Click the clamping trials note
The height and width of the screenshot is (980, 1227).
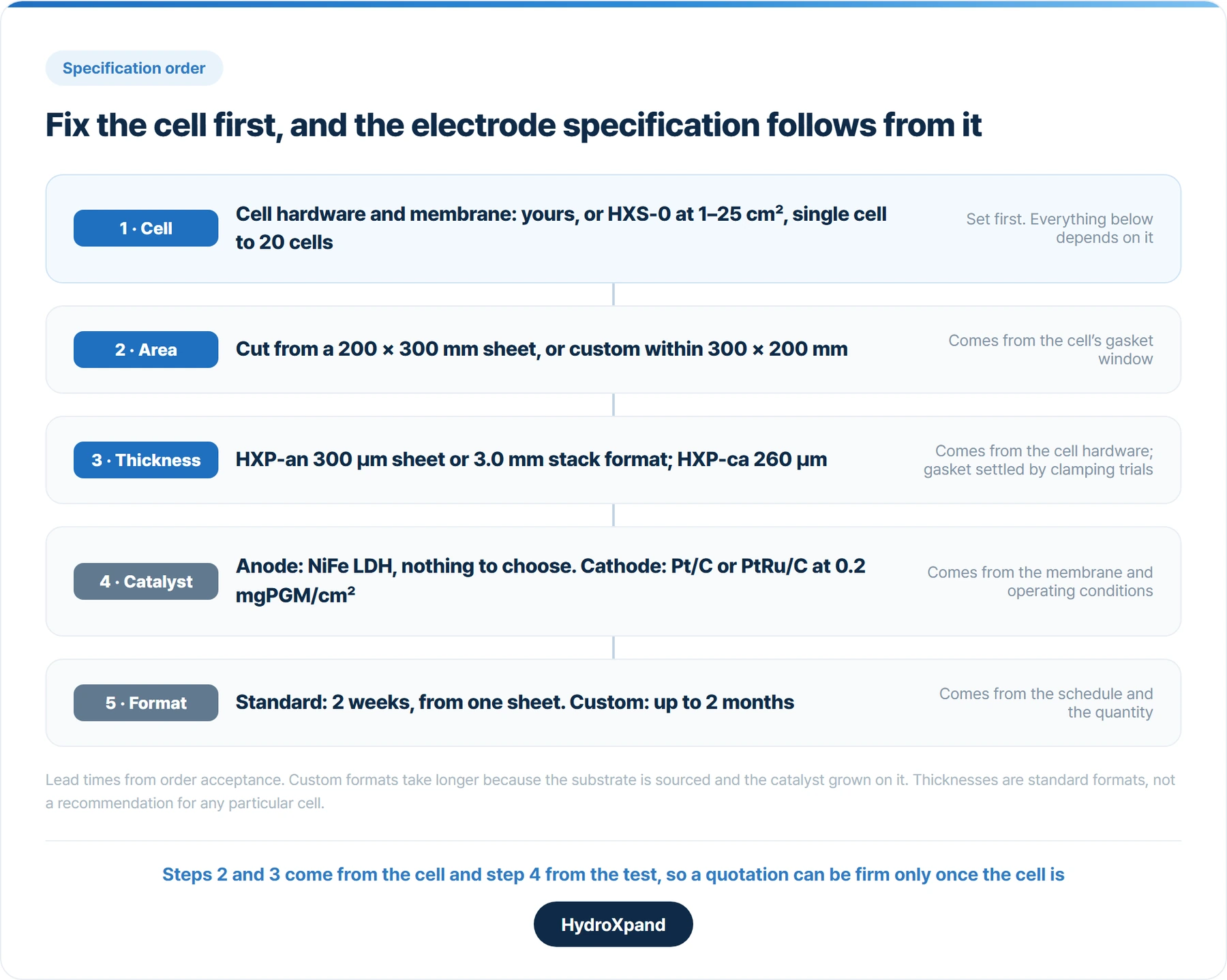1038,460
